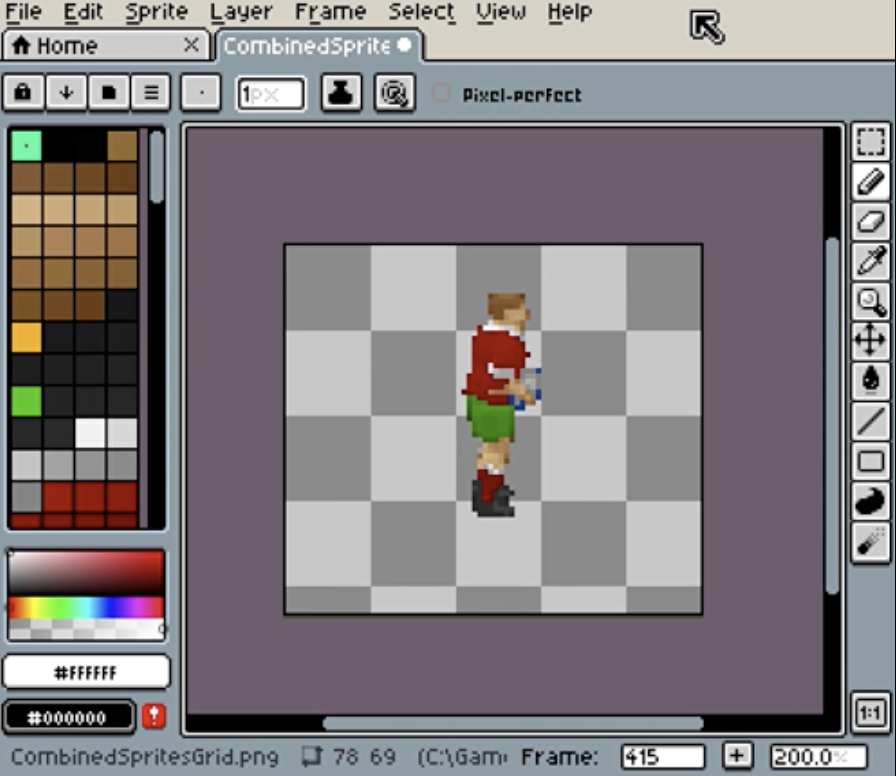Click the #FFFFFF foreground color button
This screenshot has width=896, height=776.
(86, 672)
